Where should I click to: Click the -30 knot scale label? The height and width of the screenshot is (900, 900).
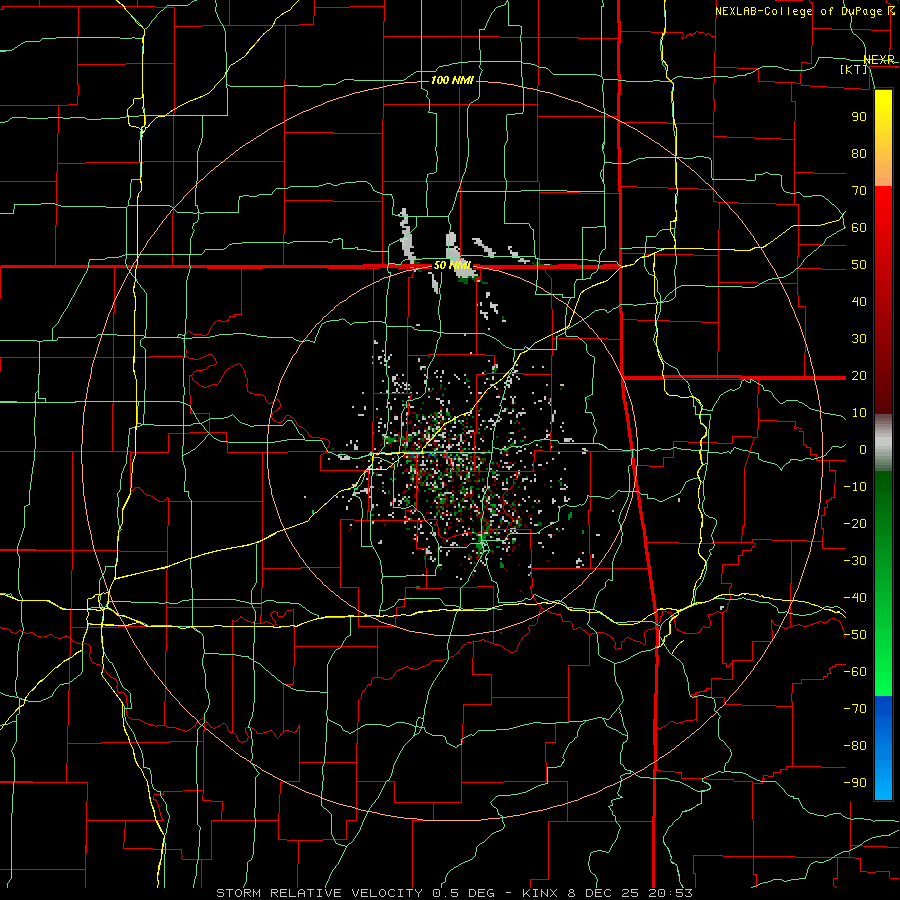click(855, 561)
